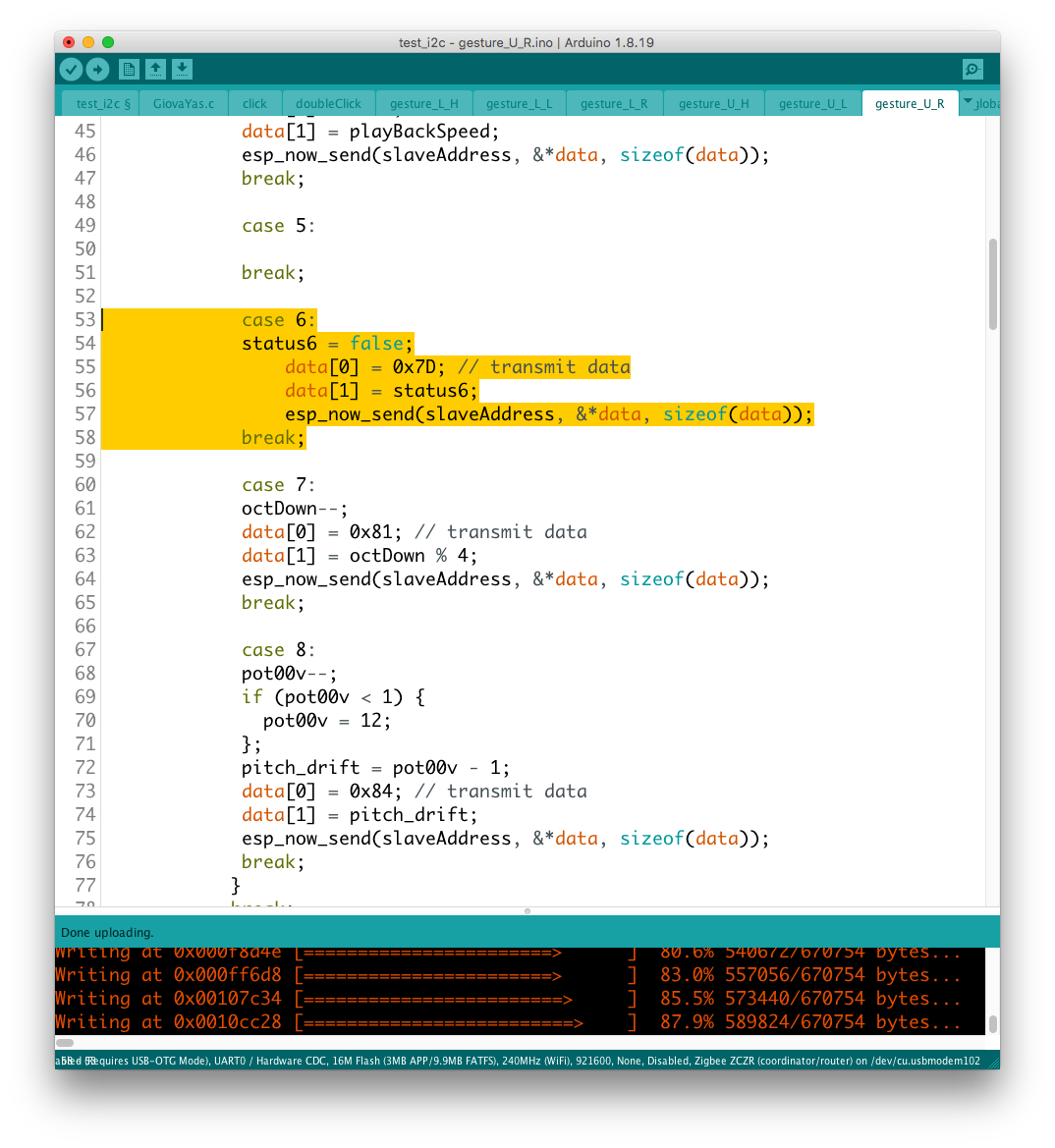Create a new sketch with New icon
This screenshot has height=1148, width=1055.
[129, 69]
